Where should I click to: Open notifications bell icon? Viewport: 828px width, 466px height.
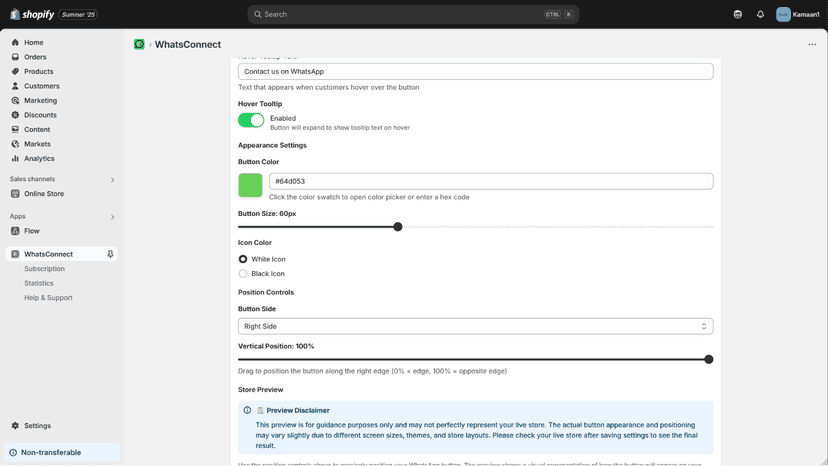point(760,14)
